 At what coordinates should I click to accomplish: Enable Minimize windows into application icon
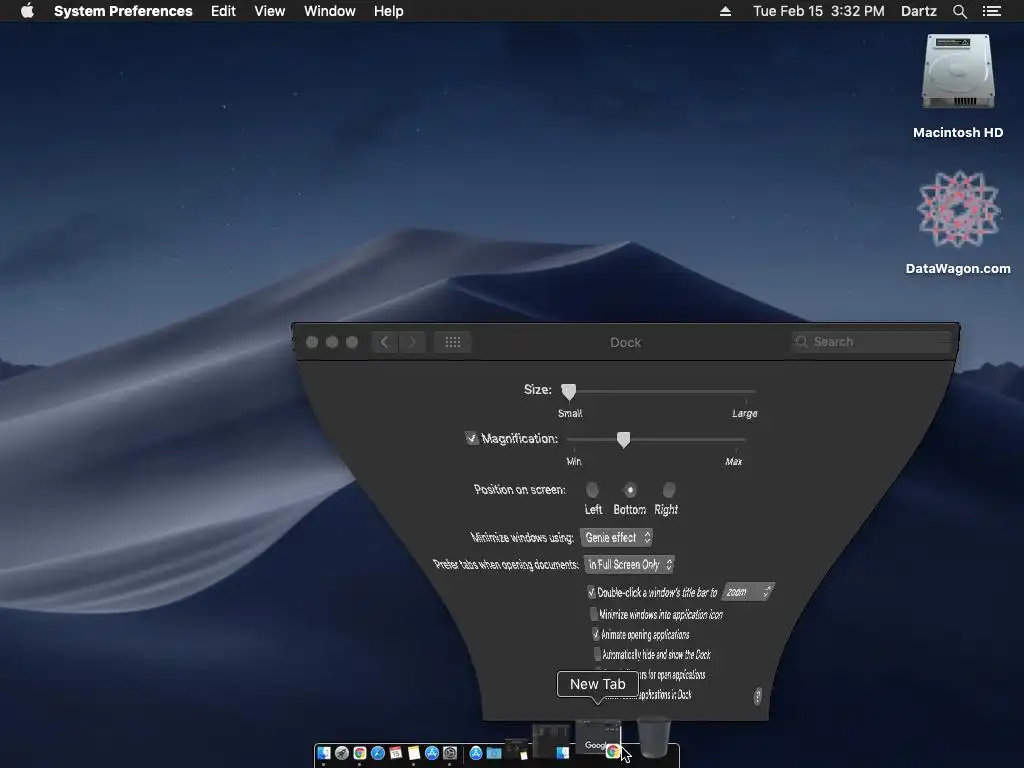[594, 614]
